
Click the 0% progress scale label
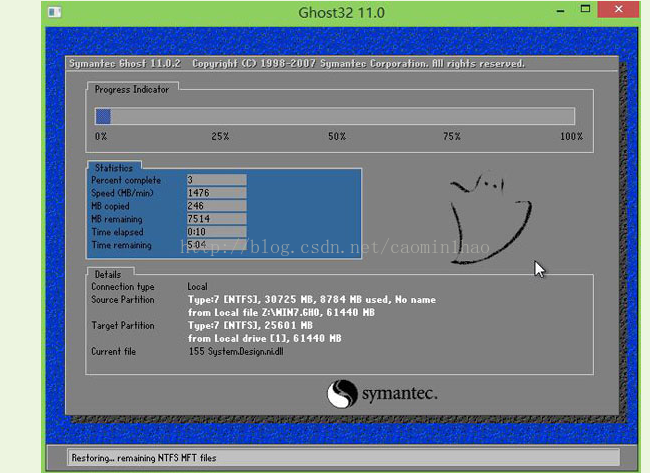click(101, 136)
